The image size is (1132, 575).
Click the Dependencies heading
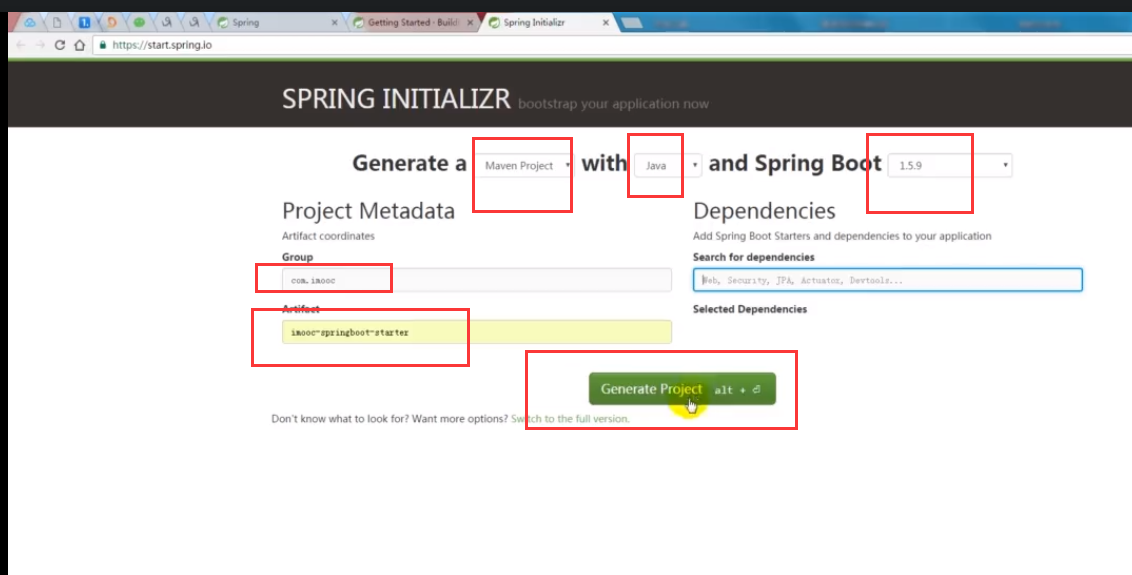tap(764, 211)
